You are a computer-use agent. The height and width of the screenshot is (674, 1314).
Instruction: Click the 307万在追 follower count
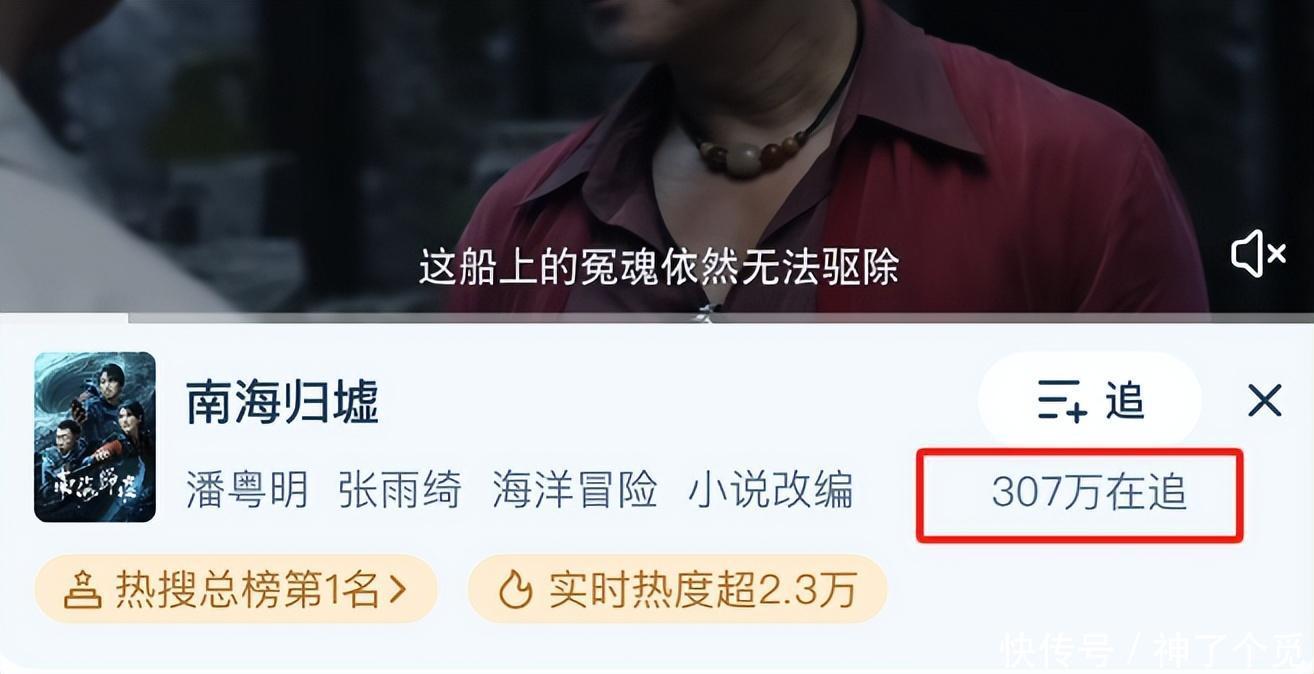(1089, 492)
